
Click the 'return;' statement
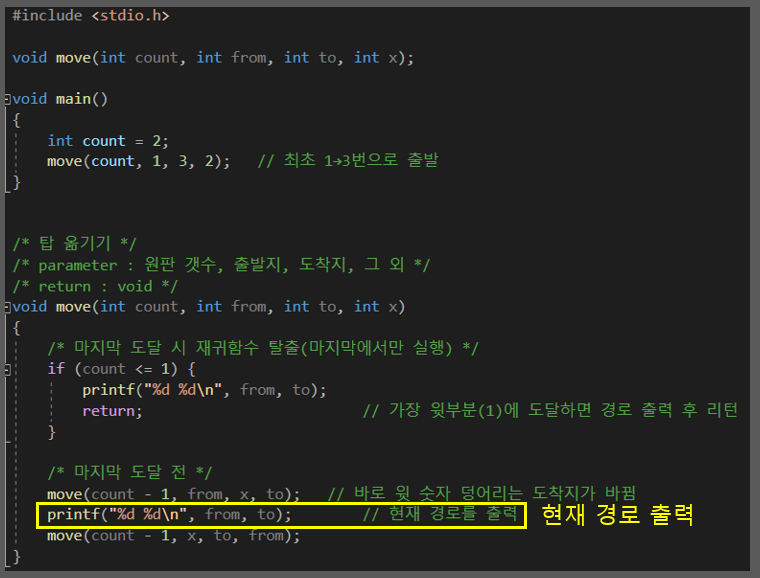tap(112, 411)
